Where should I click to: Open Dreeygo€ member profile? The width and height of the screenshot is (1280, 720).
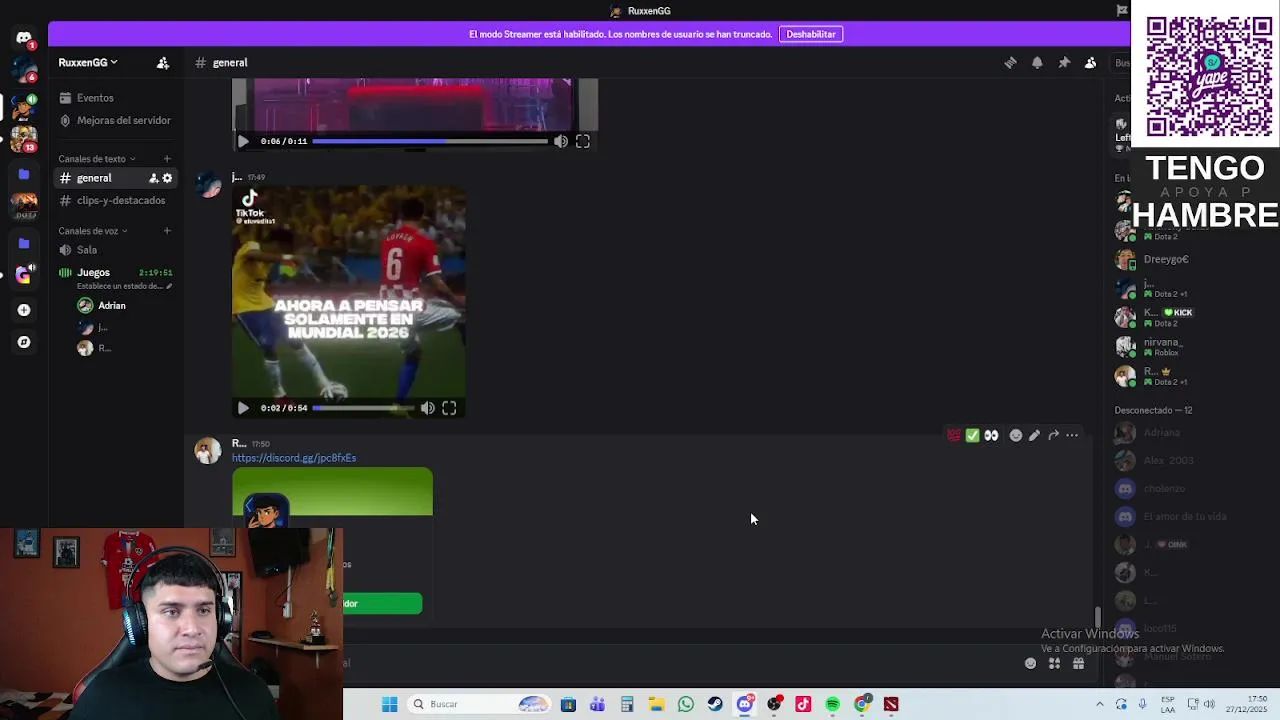point(1166,259)
